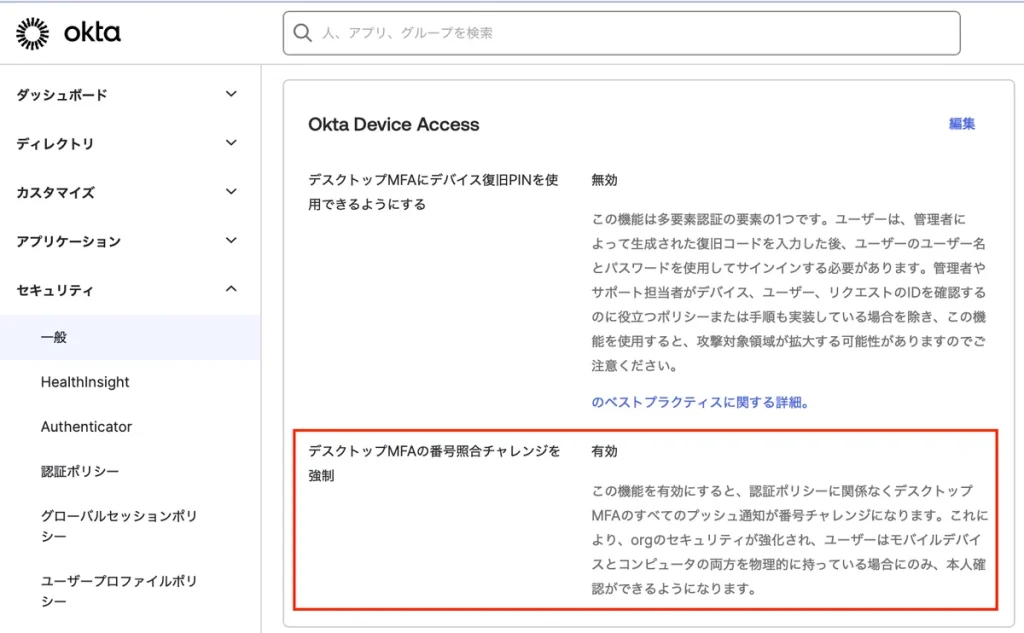Image resolution: width=1024 pixels, height=633 pixels.
Task: Go to 認証ポリシー
Action: [80, 471]
